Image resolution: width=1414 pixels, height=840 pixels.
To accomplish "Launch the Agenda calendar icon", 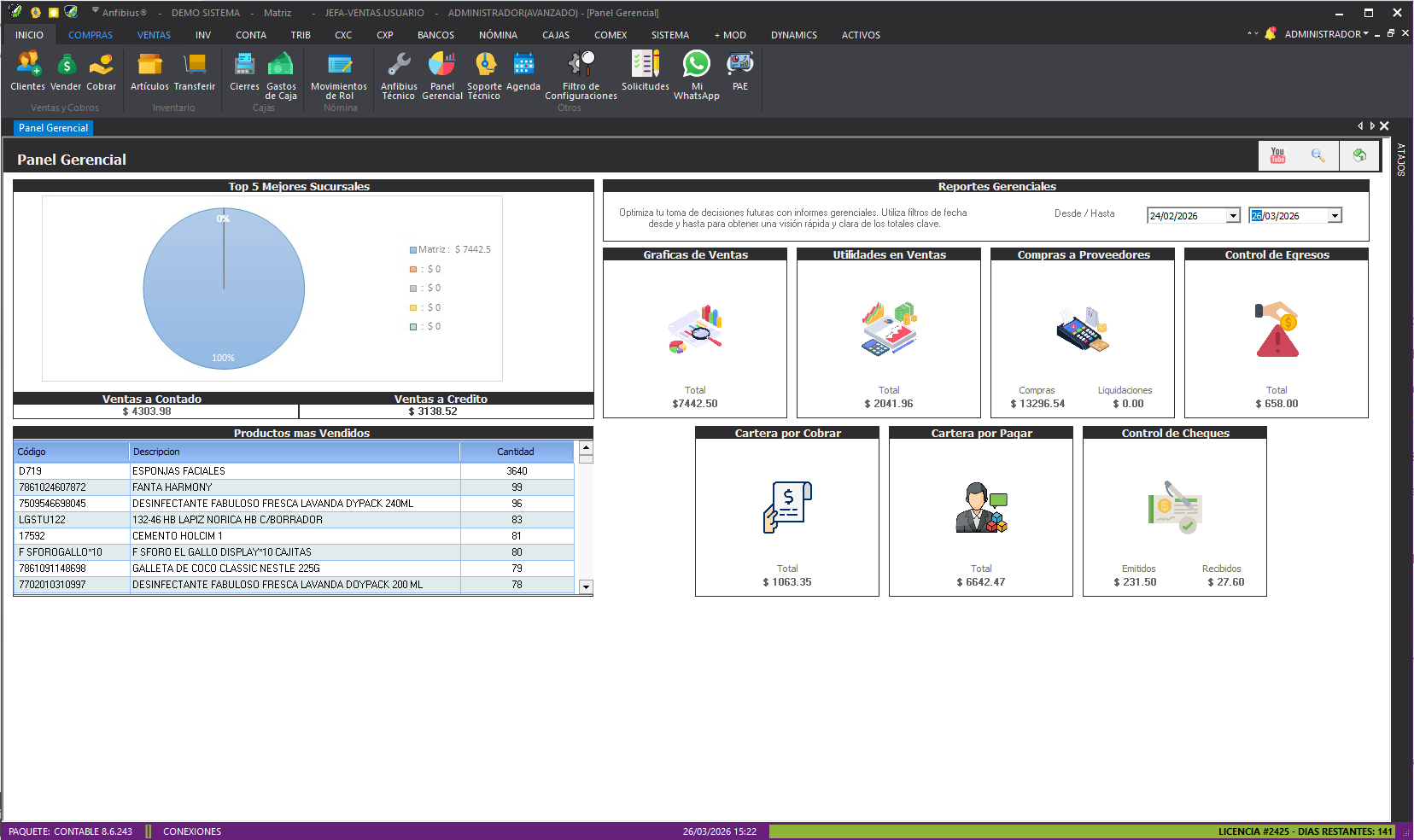I will (x=523, y=65).
